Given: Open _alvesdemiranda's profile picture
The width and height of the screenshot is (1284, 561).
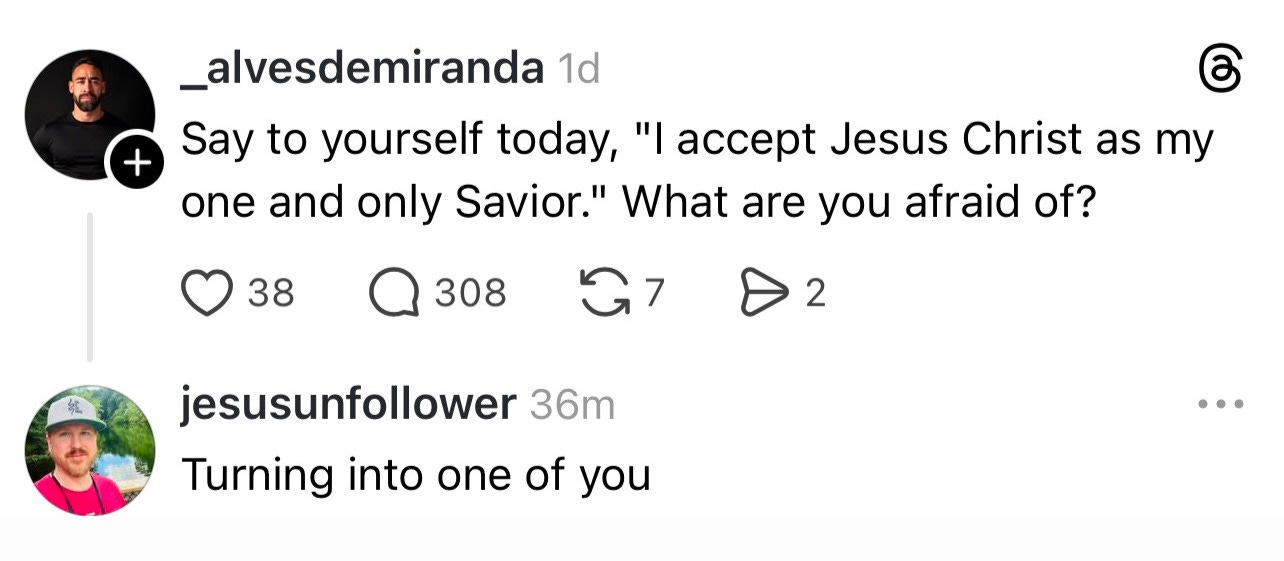Looking at the screenshot, I should [x=90, y=114].
